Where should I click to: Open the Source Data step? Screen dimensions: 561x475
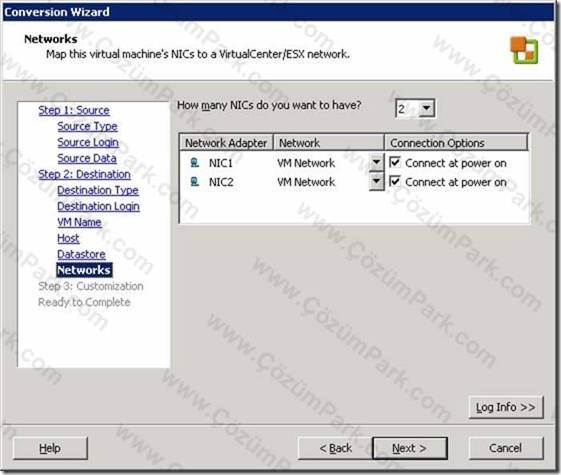click(x=87, y=158)
